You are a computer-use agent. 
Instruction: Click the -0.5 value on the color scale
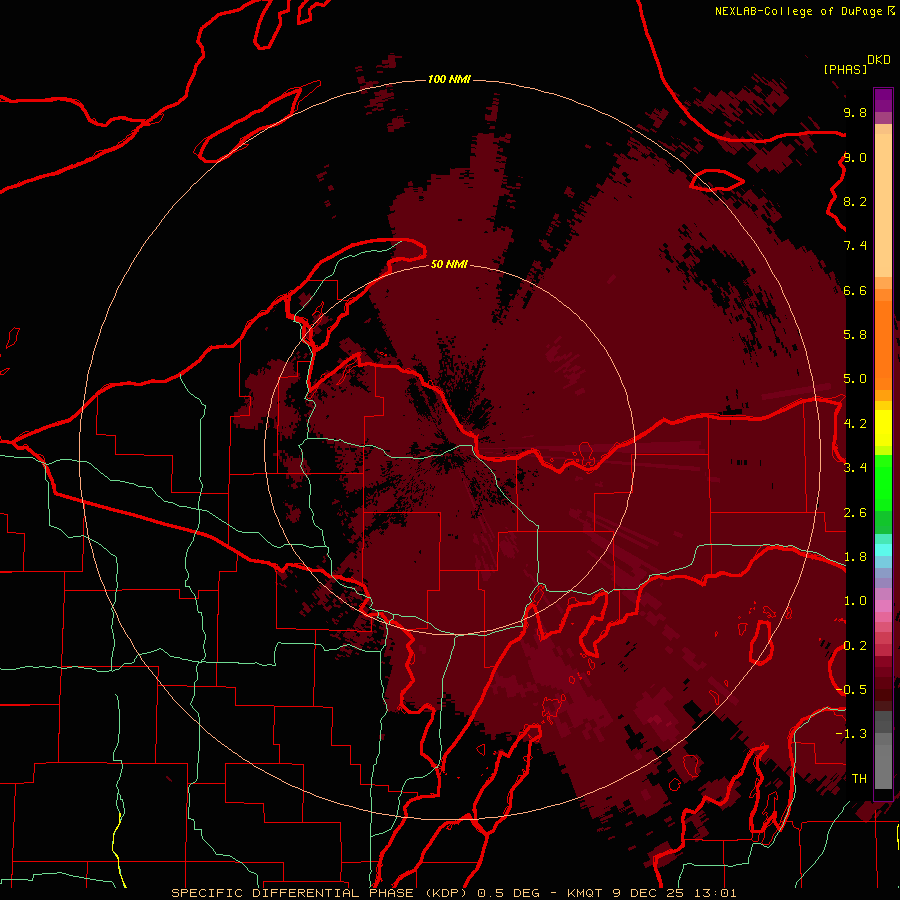click(851, 689)
